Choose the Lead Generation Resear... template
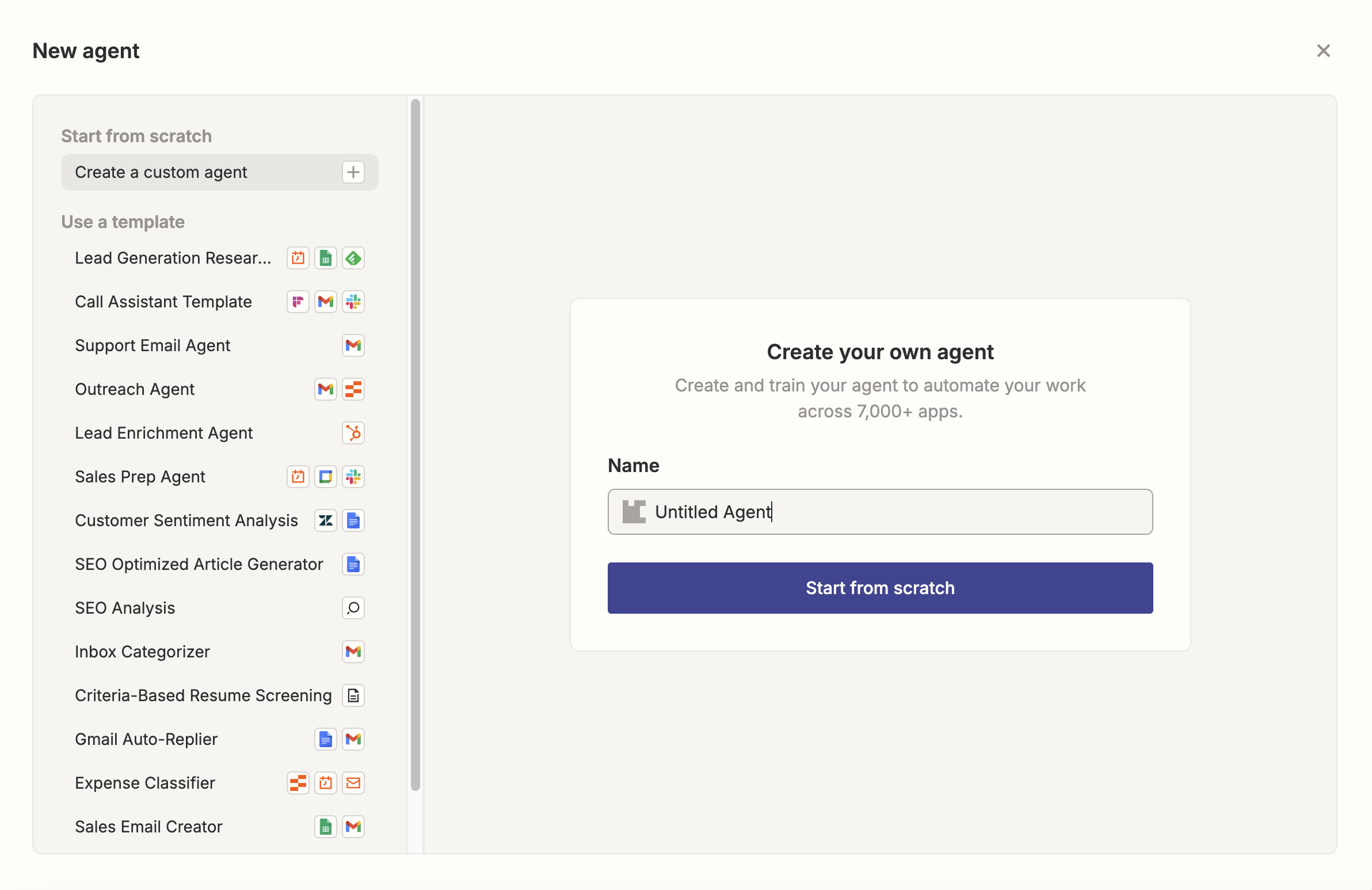 click(x=219, y=258)
